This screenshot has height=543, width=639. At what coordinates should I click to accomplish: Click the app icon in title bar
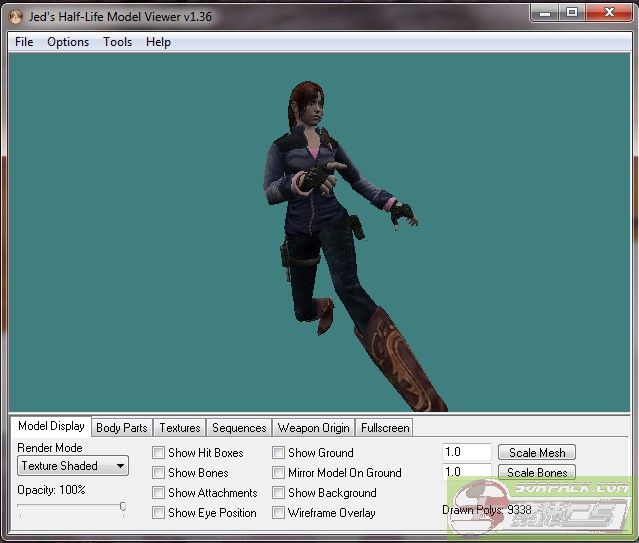15,17
